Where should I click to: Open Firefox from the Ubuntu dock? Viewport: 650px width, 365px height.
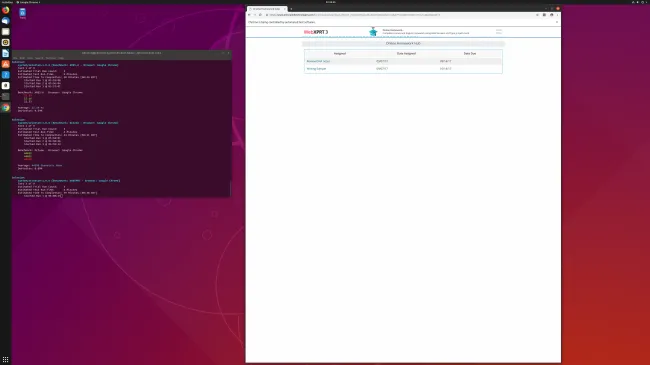click(x=5, y=10)
